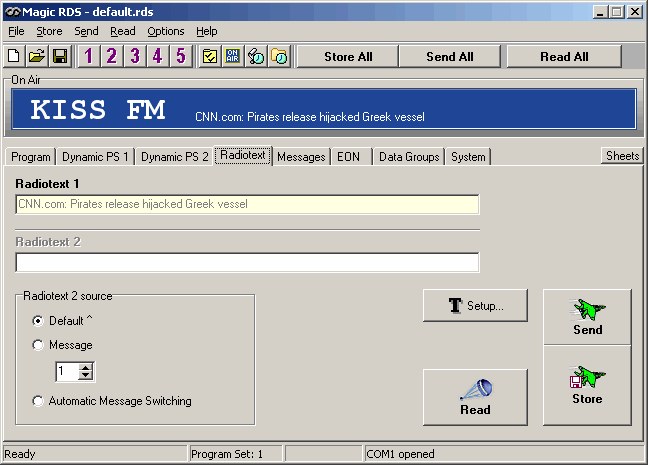Click the KISS FM On Air display
Screen dimensions: 648x465
[98, 110]
